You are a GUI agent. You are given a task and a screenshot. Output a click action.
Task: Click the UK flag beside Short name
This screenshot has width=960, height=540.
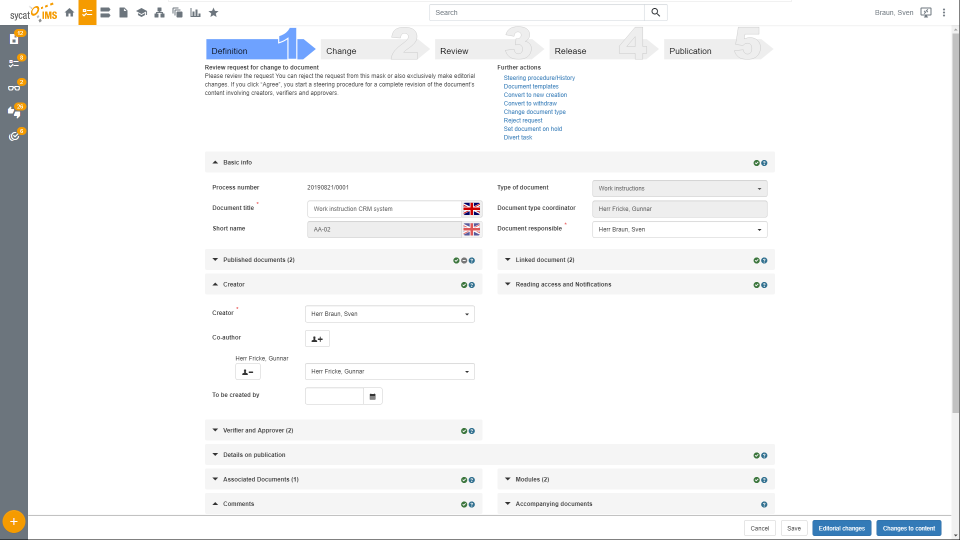pos(471,230)
